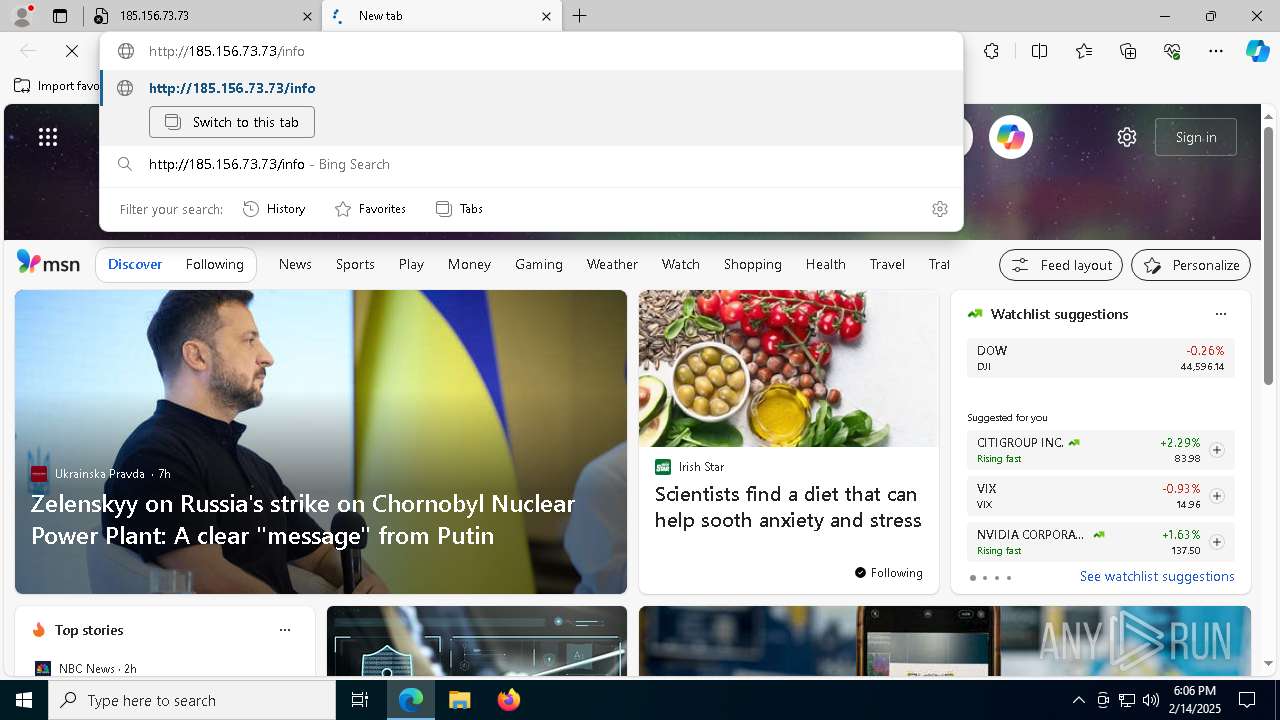Open the Gaming category
The image size is (1280, 720).
pos(539,264)
